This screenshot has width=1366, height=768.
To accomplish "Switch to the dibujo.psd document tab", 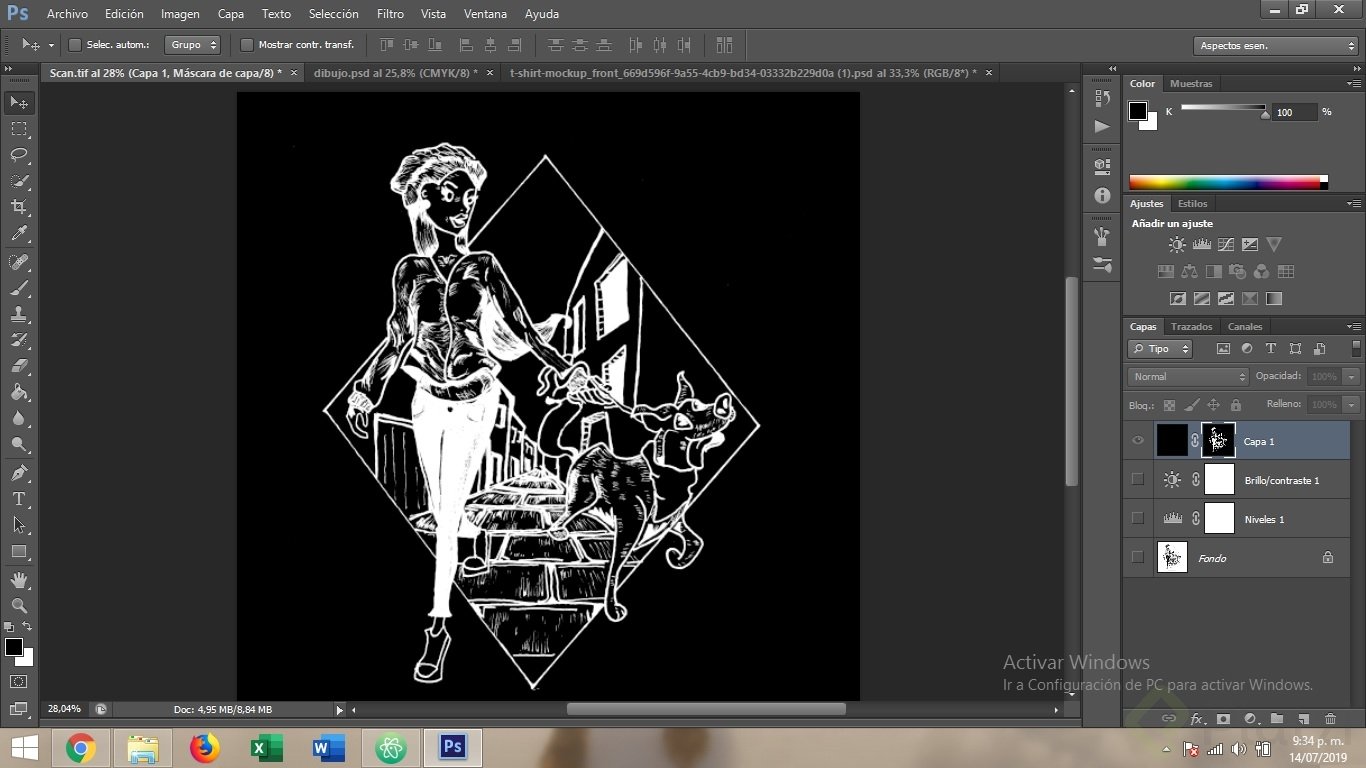I will [x=395, y=73].
